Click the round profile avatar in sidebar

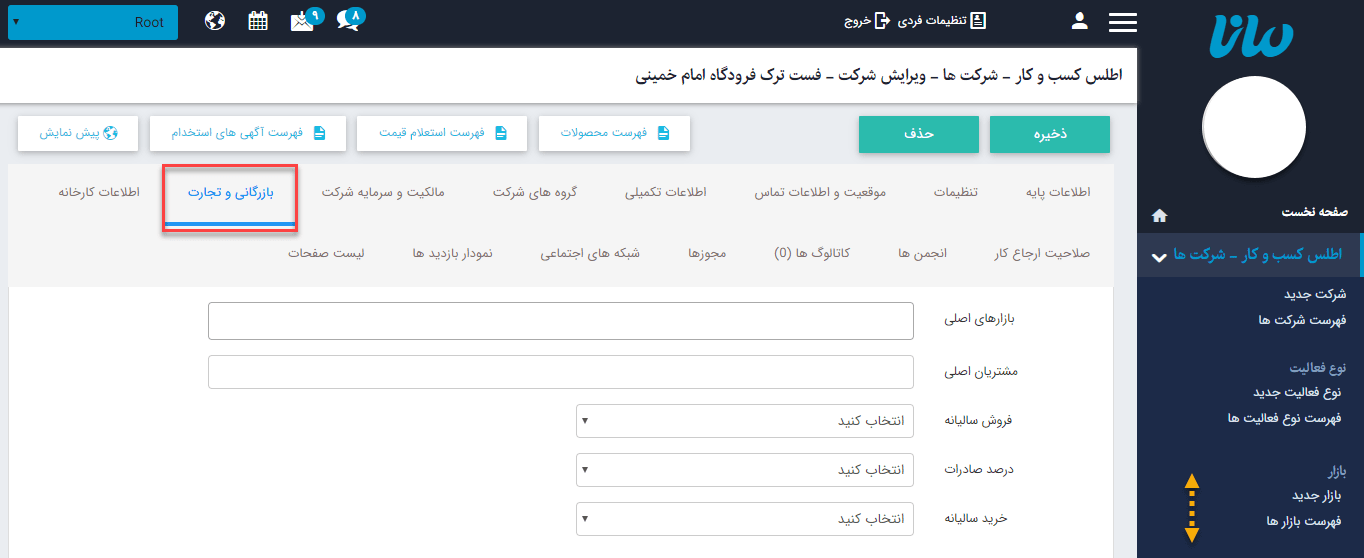[x=1254, y=128]
